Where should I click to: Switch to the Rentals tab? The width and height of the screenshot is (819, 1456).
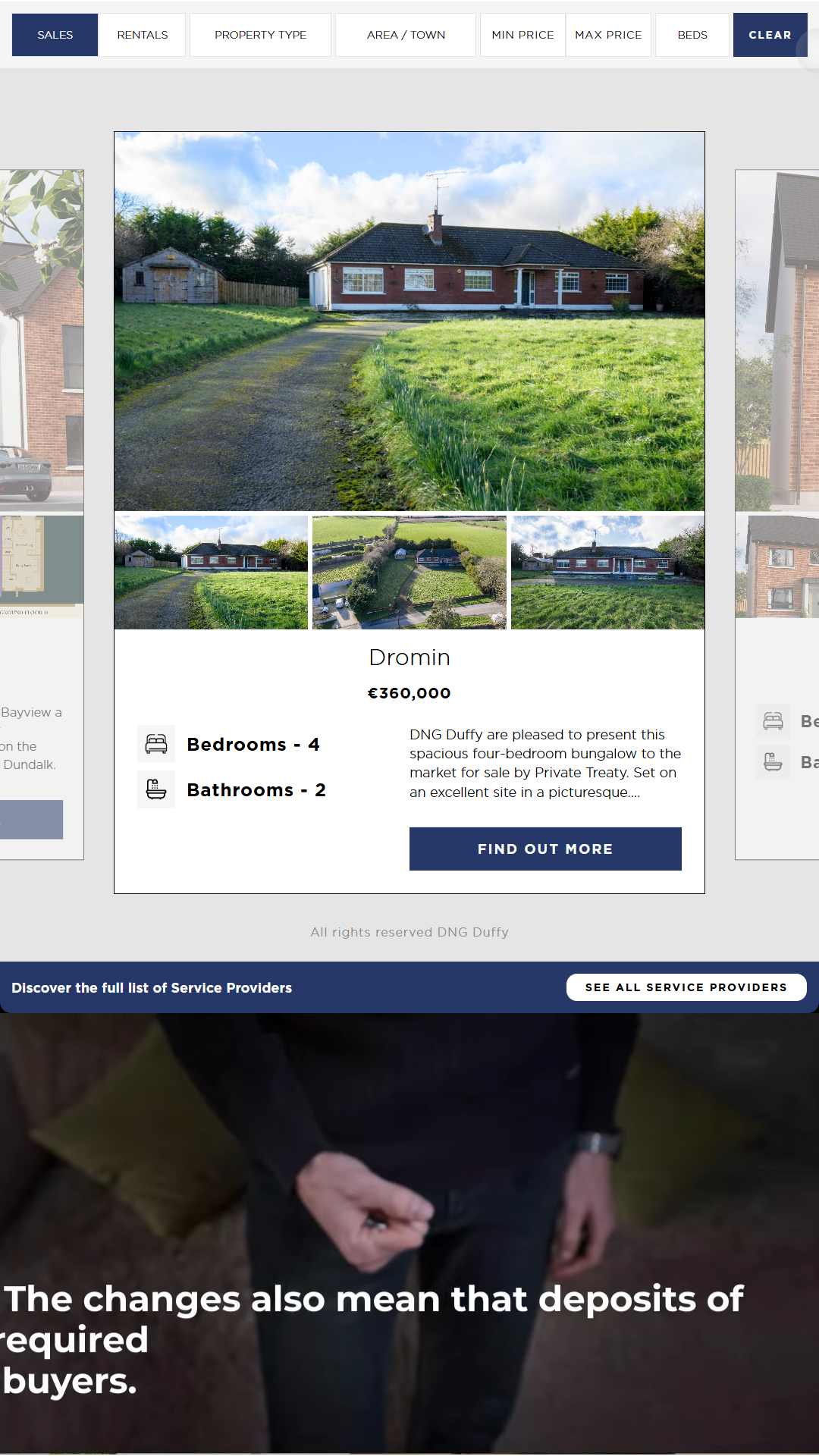143,35
